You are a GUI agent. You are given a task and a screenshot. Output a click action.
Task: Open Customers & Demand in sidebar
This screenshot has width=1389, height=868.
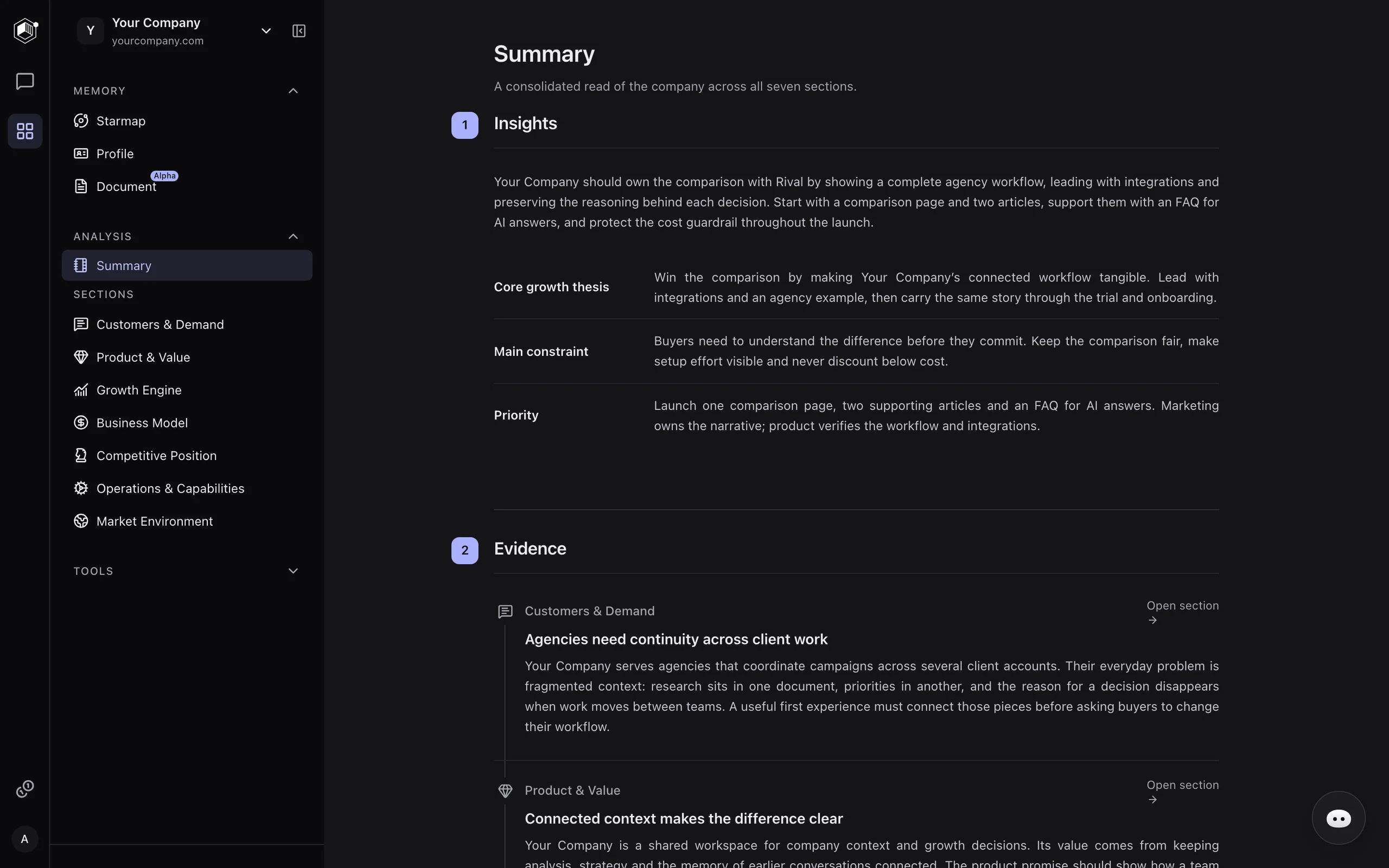tap(187, 324)
